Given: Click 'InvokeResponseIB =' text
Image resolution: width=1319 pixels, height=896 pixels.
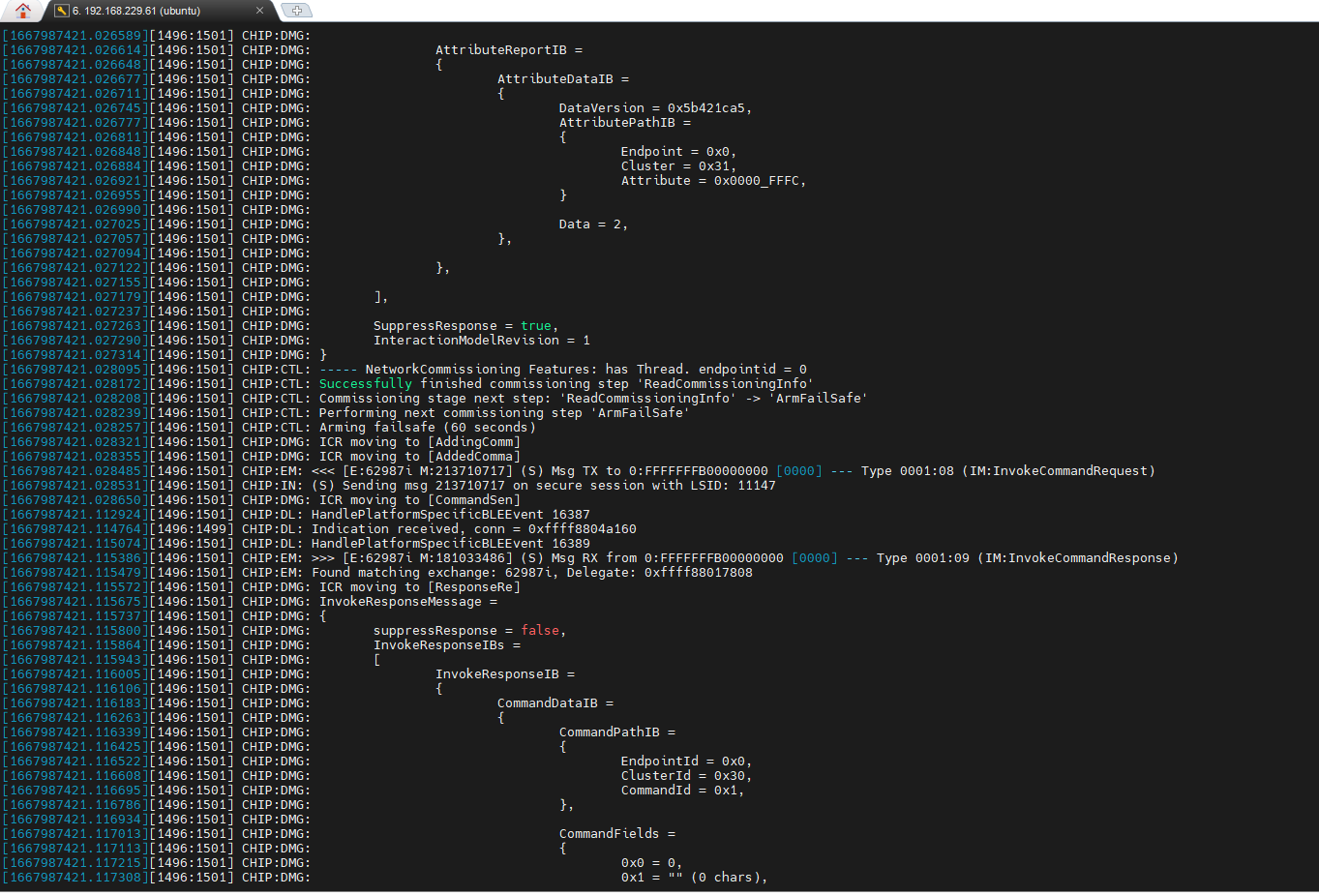Looking at the screenshot, I should (505, 674).
